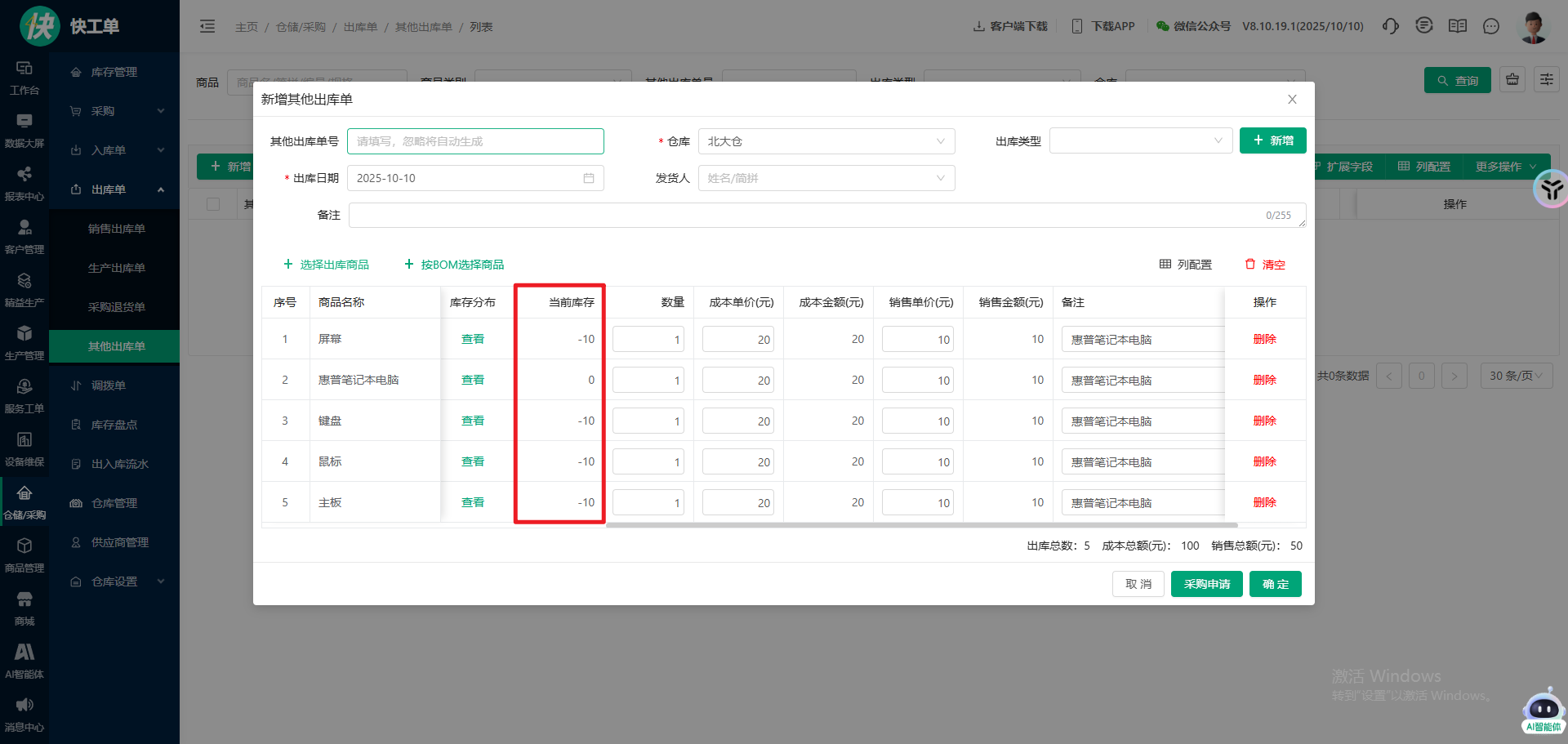This screenshot has height=744, width=1568.
Task: Click the calendar icon in 出库日期 field
Action: click(588, 178)
